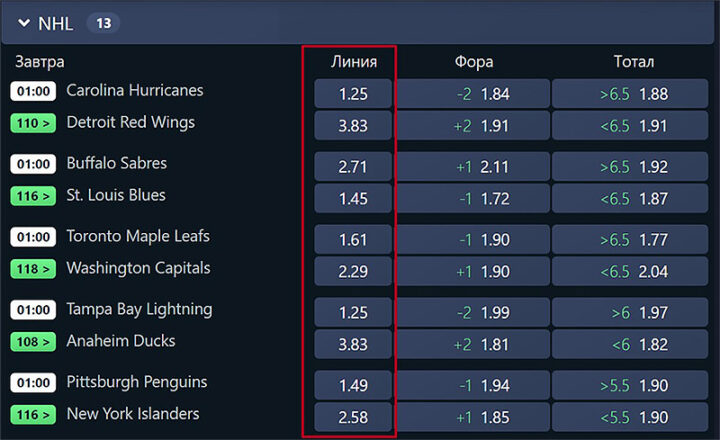This screenshot has height=440, width=720.
Task: Pick total under 6.5 at 2.04
Action: [633, 271]
